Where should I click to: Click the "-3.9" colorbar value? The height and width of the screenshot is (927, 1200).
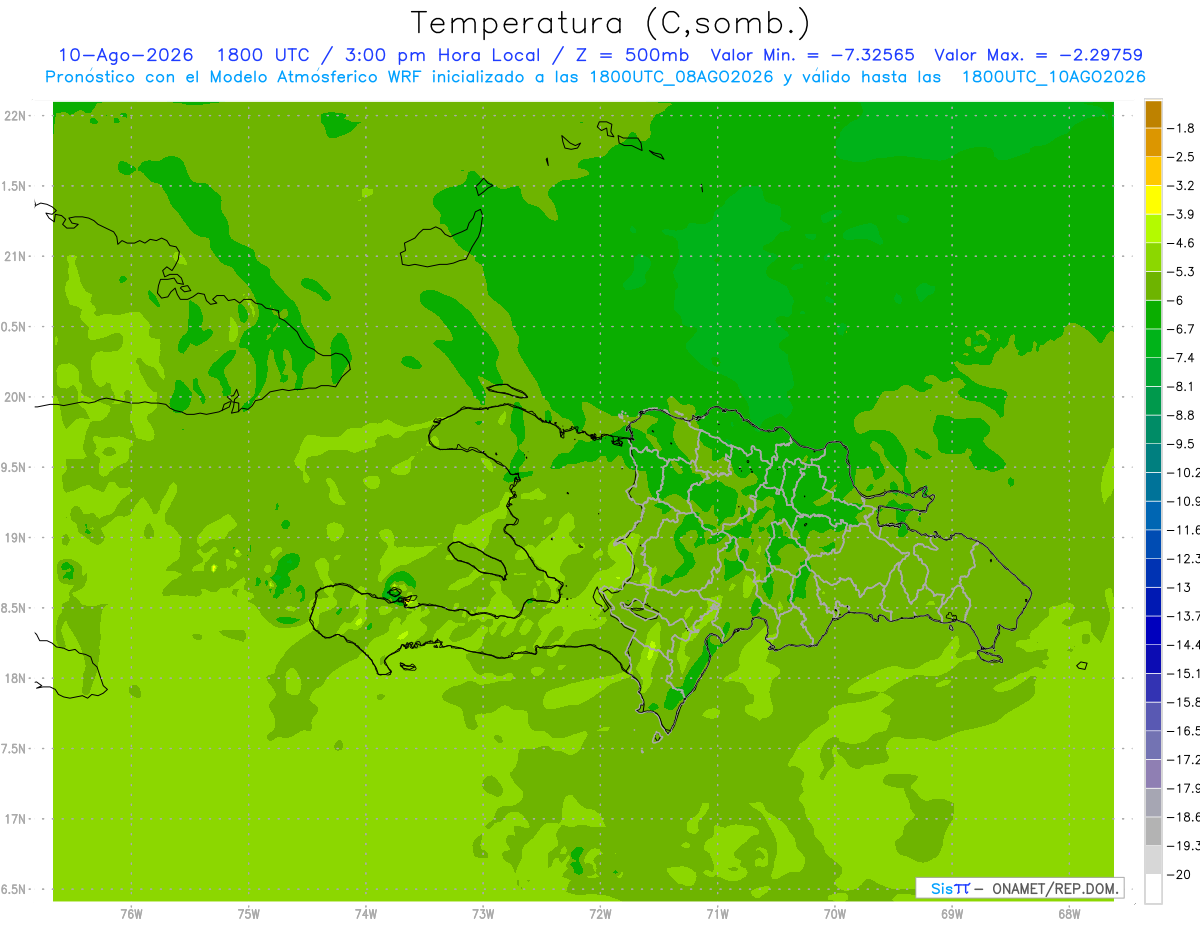click(x=1182, y=214)
